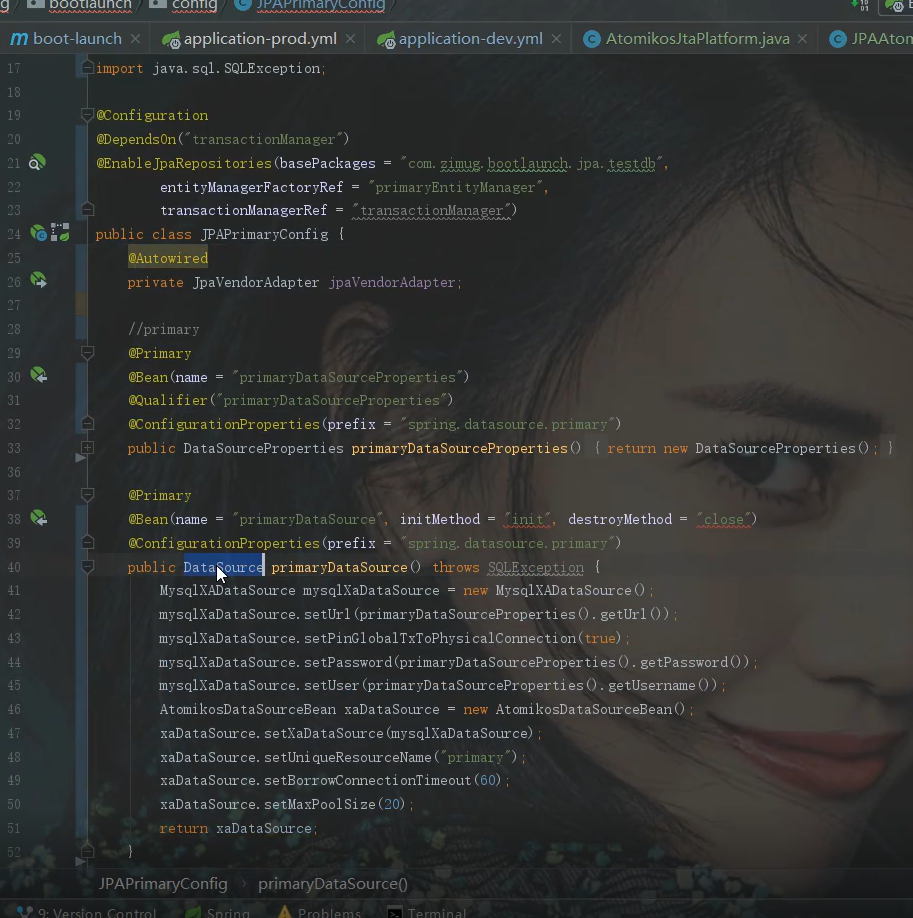
Task: Click line number 27 in the gutter
Action: (13, 305)
